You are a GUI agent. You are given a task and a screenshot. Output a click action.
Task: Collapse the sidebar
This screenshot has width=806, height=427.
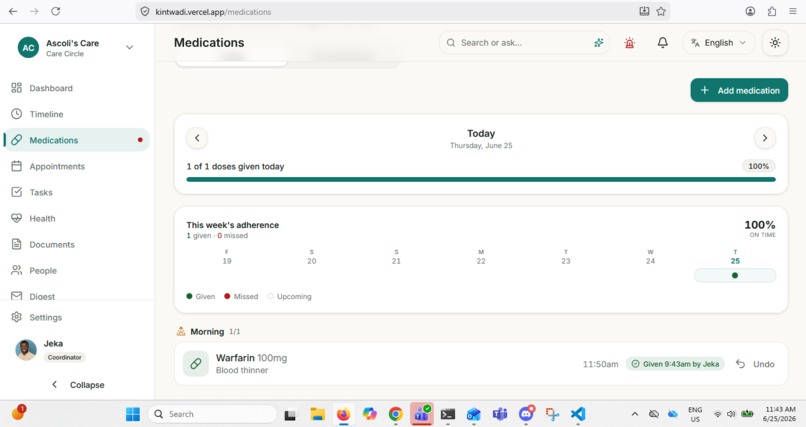(x=78, y=385)
